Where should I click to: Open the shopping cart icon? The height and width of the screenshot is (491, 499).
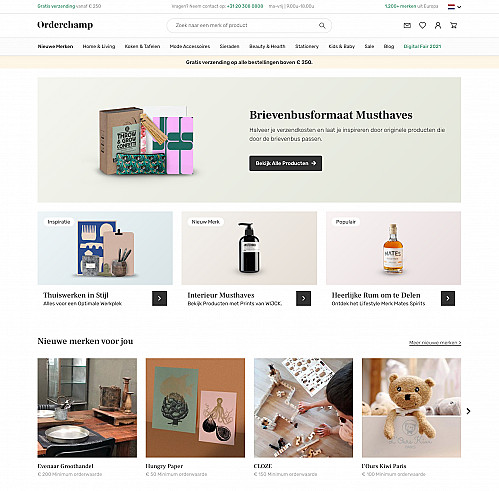453,25
